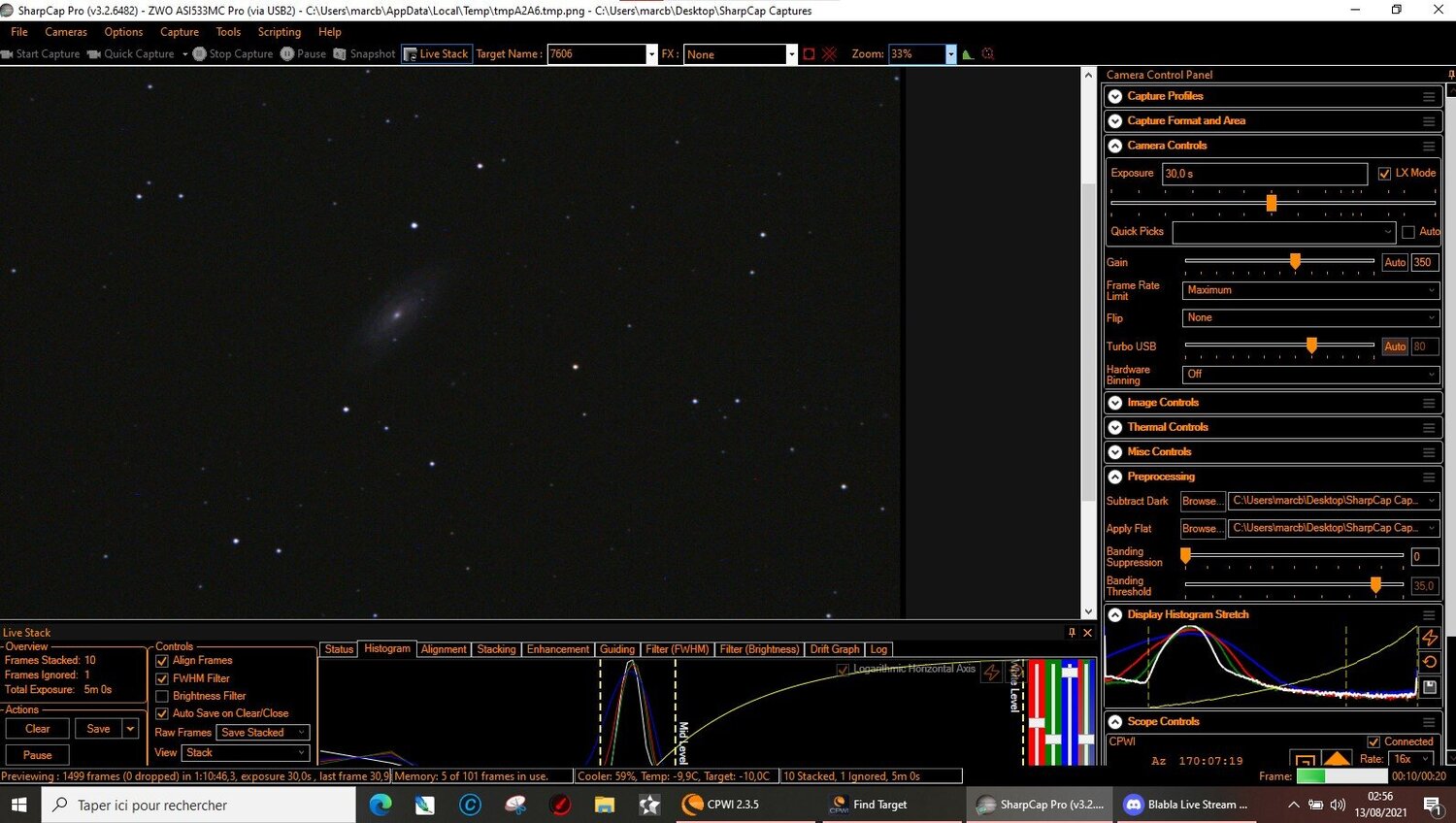The image size is (1456, 823).
Task: Click the auto-stretch lightning bolt in Display Histogram Stretch
Action: [1429, 638]
